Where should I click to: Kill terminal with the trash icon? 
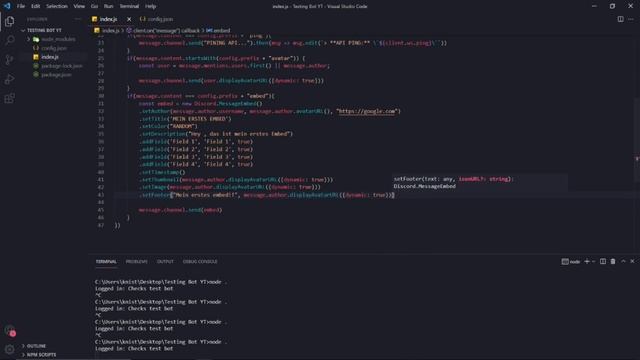(613, 262)
